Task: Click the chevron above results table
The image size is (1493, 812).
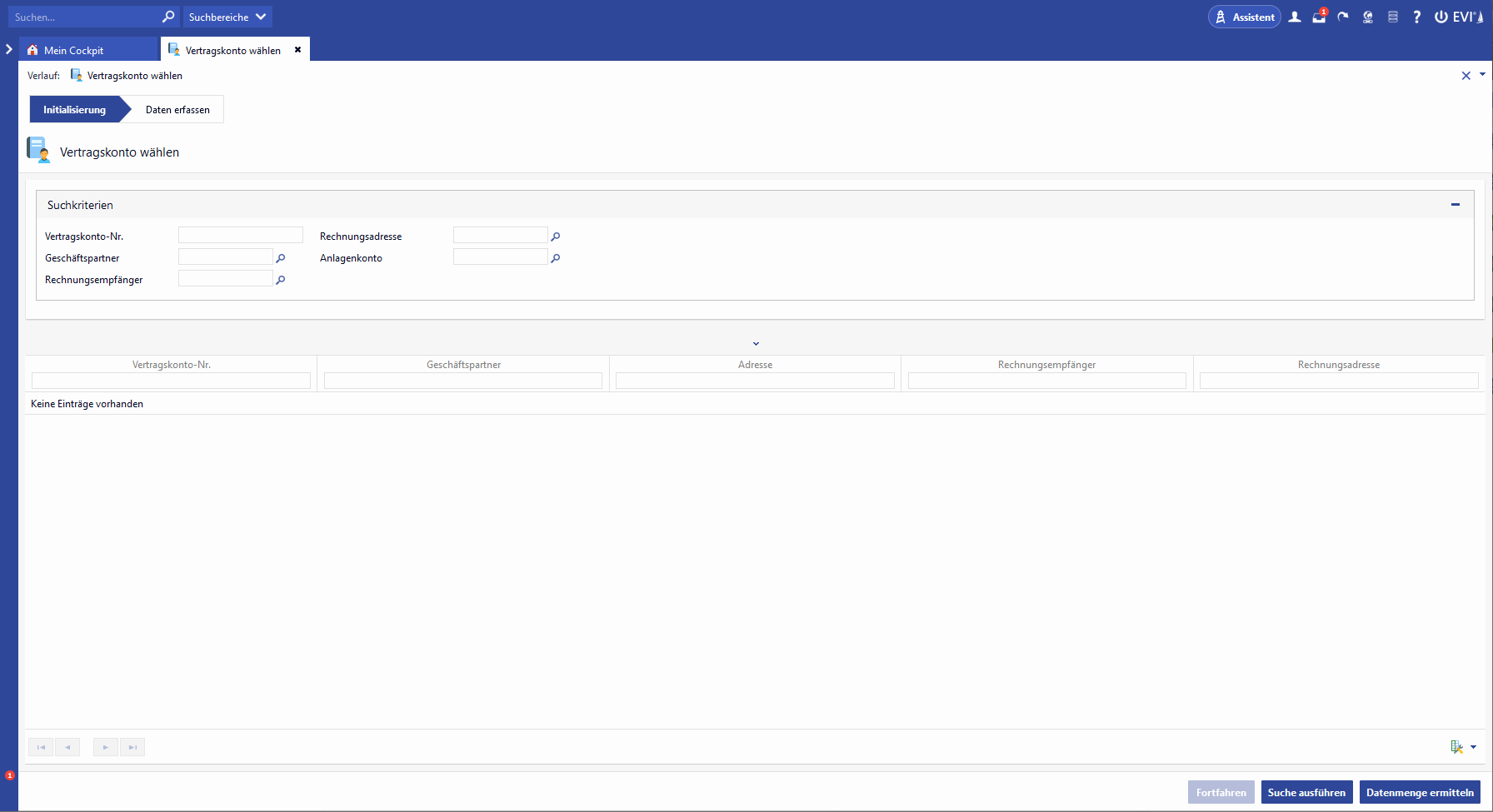Action: [756, 343]
